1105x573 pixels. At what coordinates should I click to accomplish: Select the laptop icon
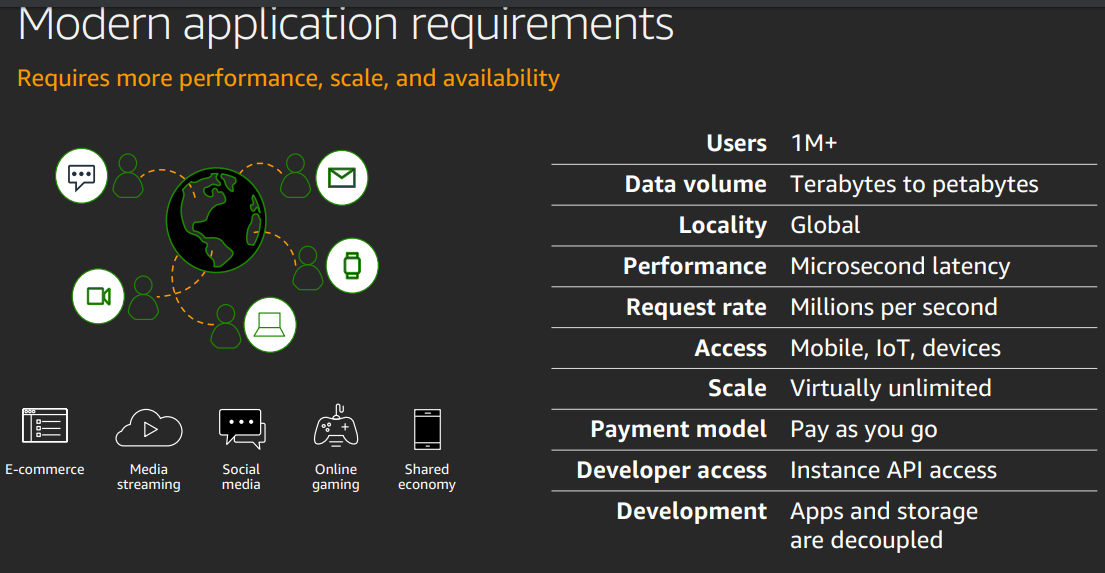point(270,324)
